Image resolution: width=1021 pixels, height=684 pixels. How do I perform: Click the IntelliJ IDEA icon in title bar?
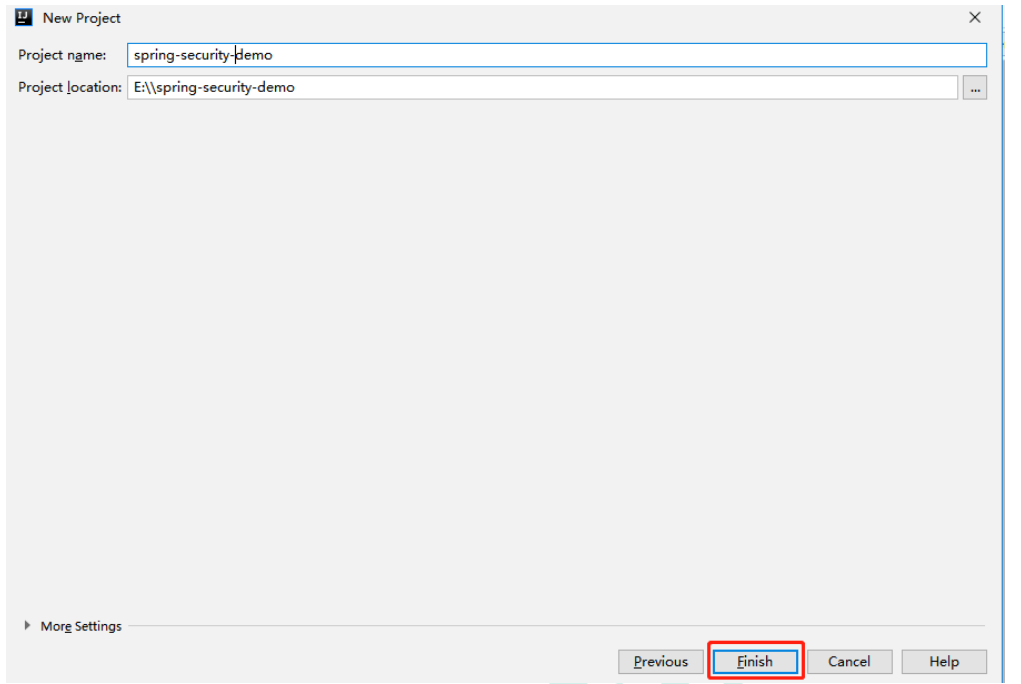pyautogui.click(x=24, y=18)
